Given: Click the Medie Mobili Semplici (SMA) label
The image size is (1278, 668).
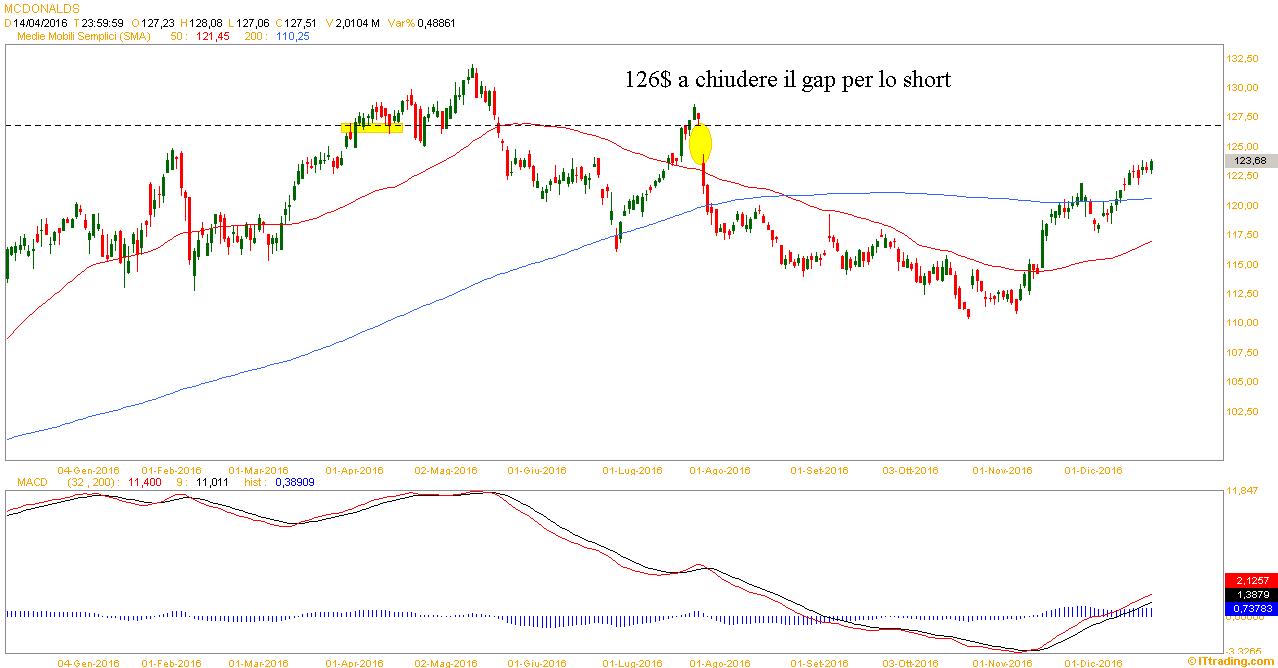Looking at the screenshot, I should coord(83,36).
